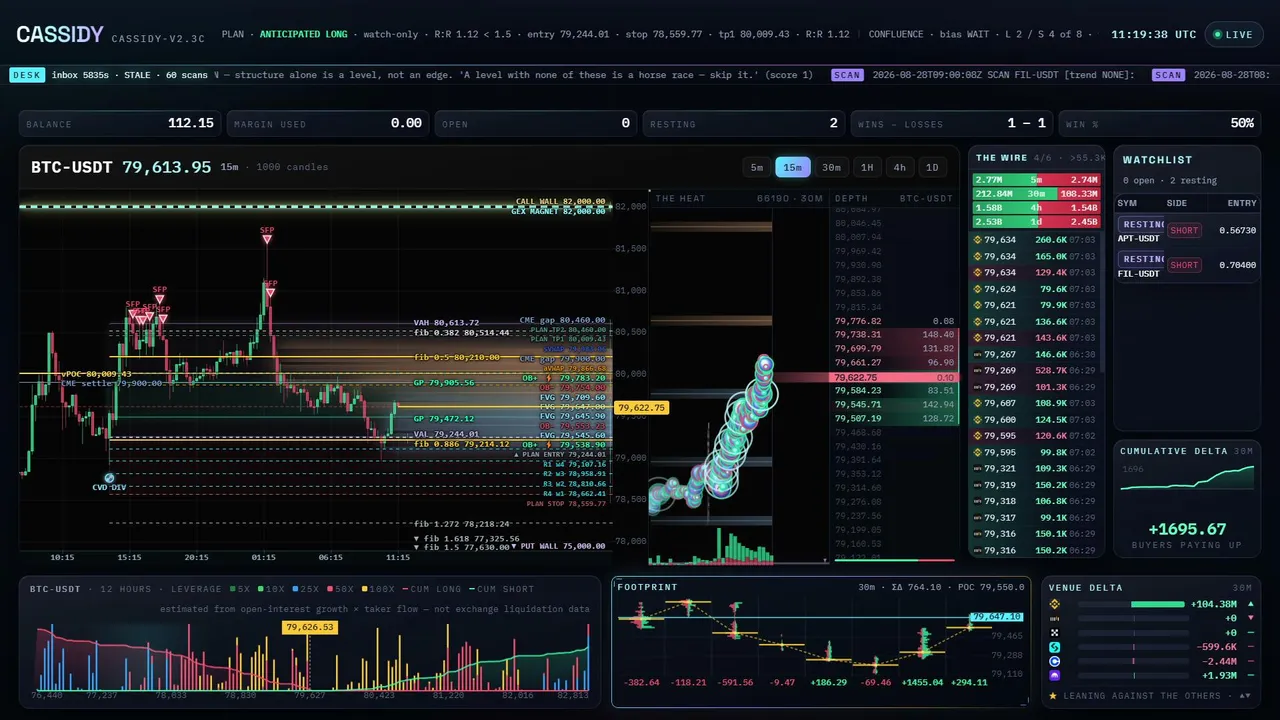Click the +1695.67 cumulative delta value

pyautogui.click(x=1187, y=530)
